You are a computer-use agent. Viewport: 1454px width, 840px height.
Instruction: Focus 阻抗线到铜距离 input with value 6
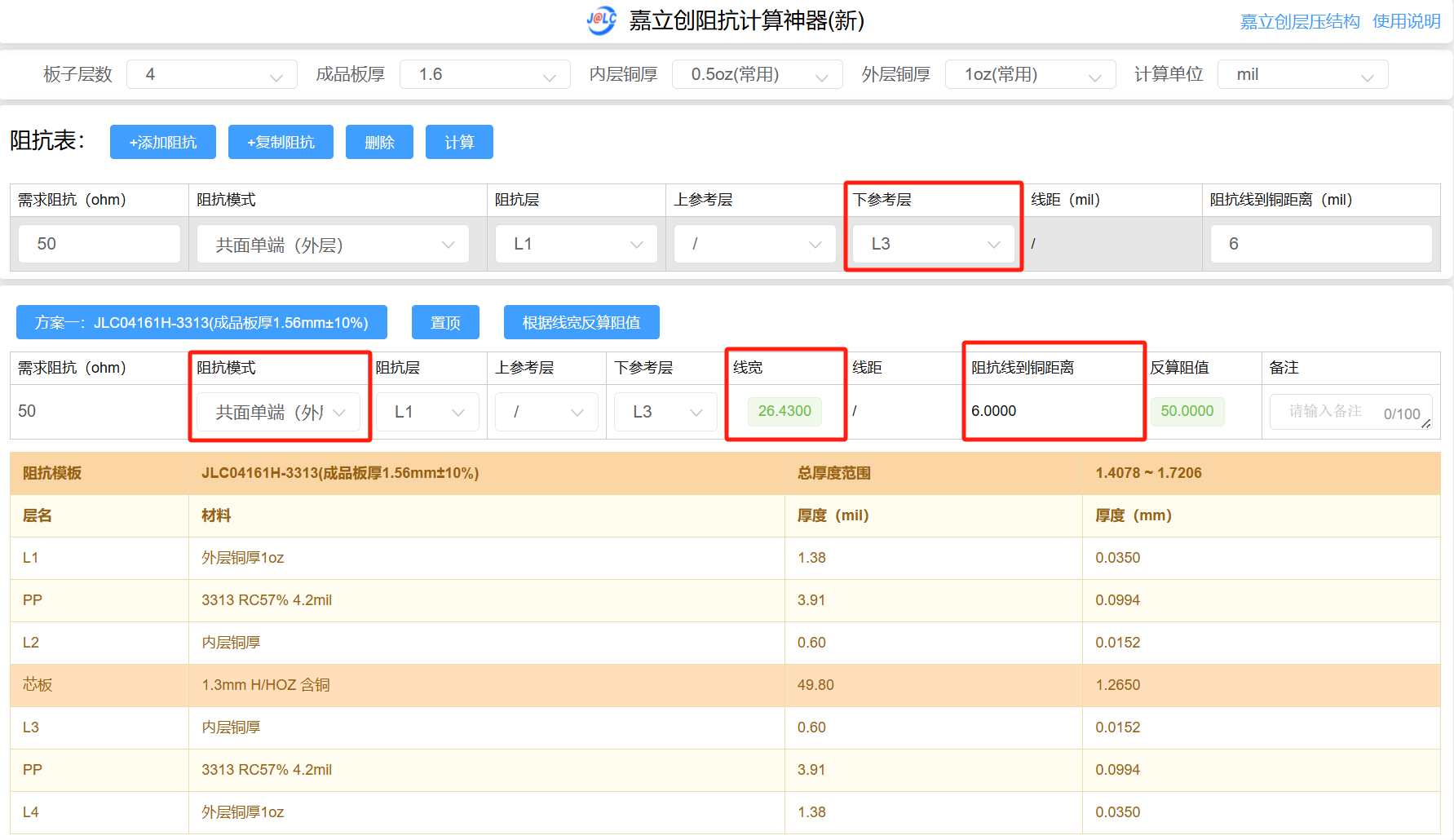(x=1321, y=244)
